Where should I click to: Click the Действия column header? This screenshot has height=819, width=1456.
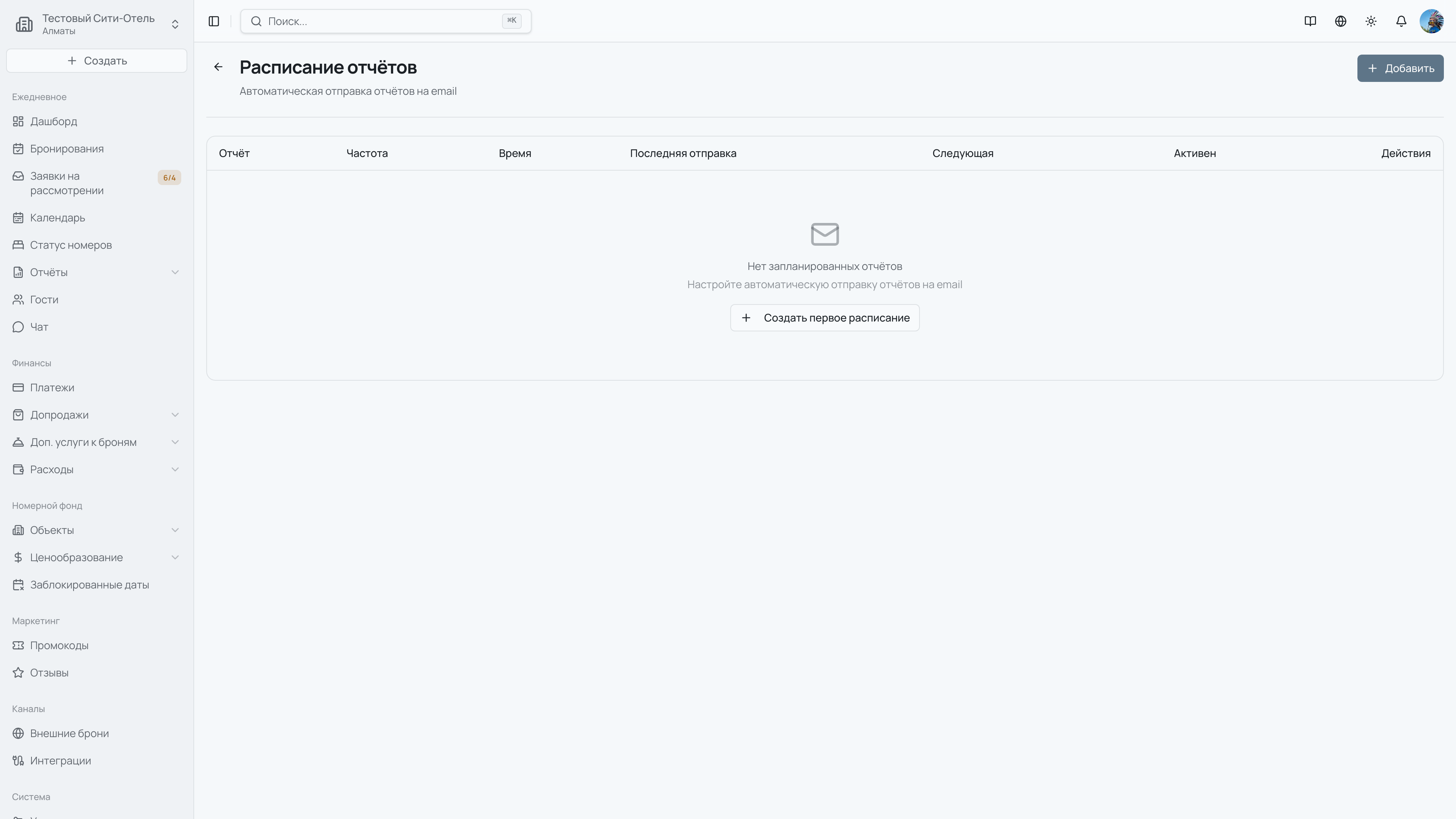[1406, 153]
